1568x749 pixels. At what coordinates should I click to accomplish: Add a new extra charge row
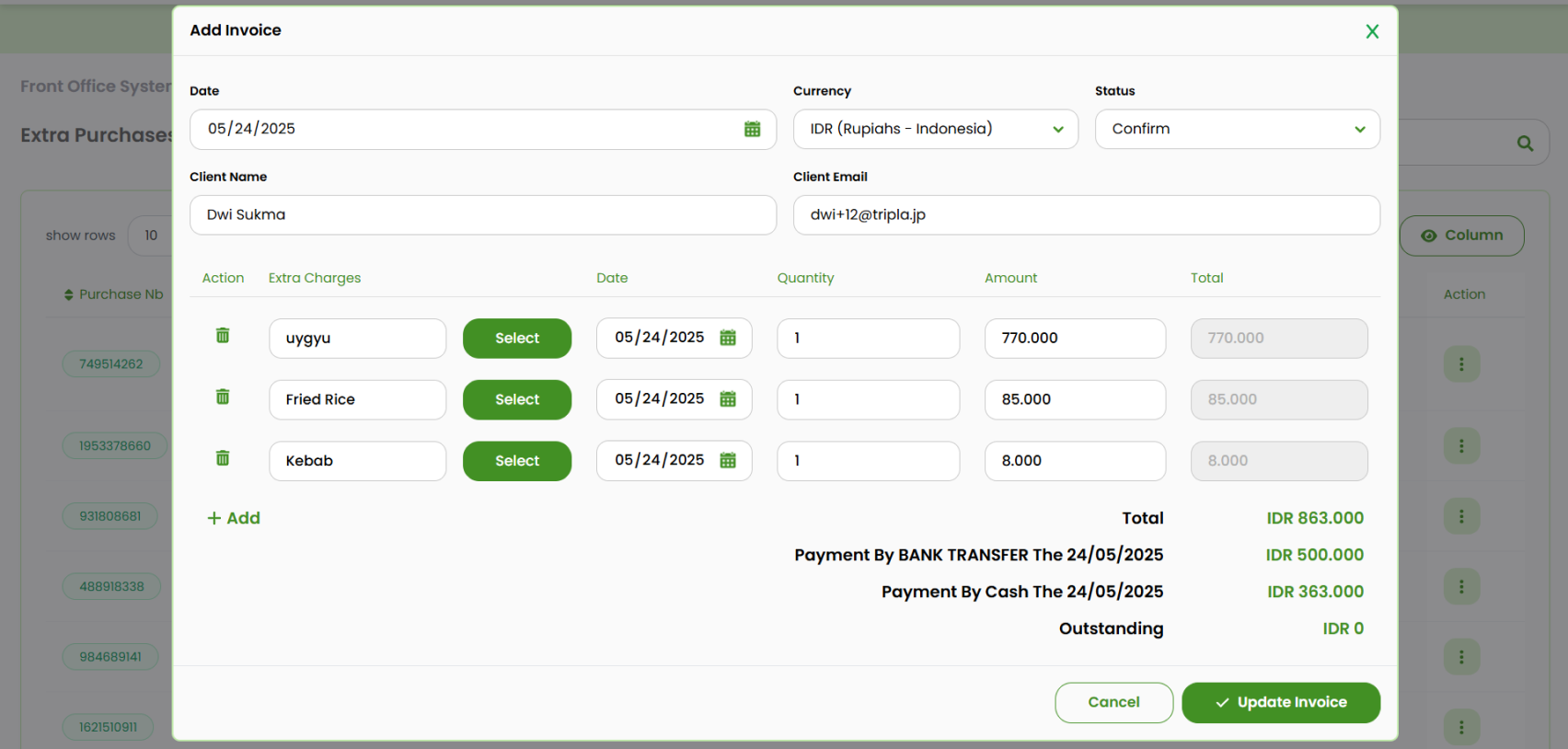(x=234, y=518)
